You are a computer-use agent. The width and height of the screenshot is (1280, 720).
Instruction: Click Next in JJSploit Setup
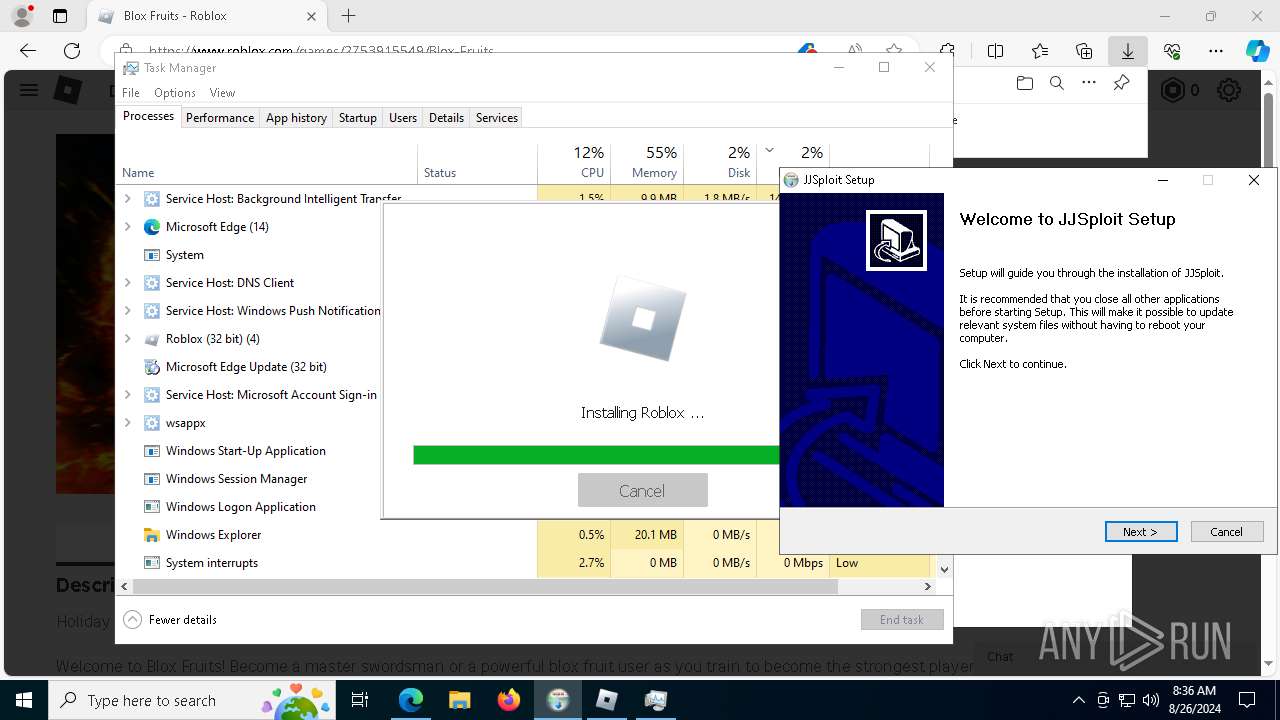pyautogui.click(x=1141, y=532)
